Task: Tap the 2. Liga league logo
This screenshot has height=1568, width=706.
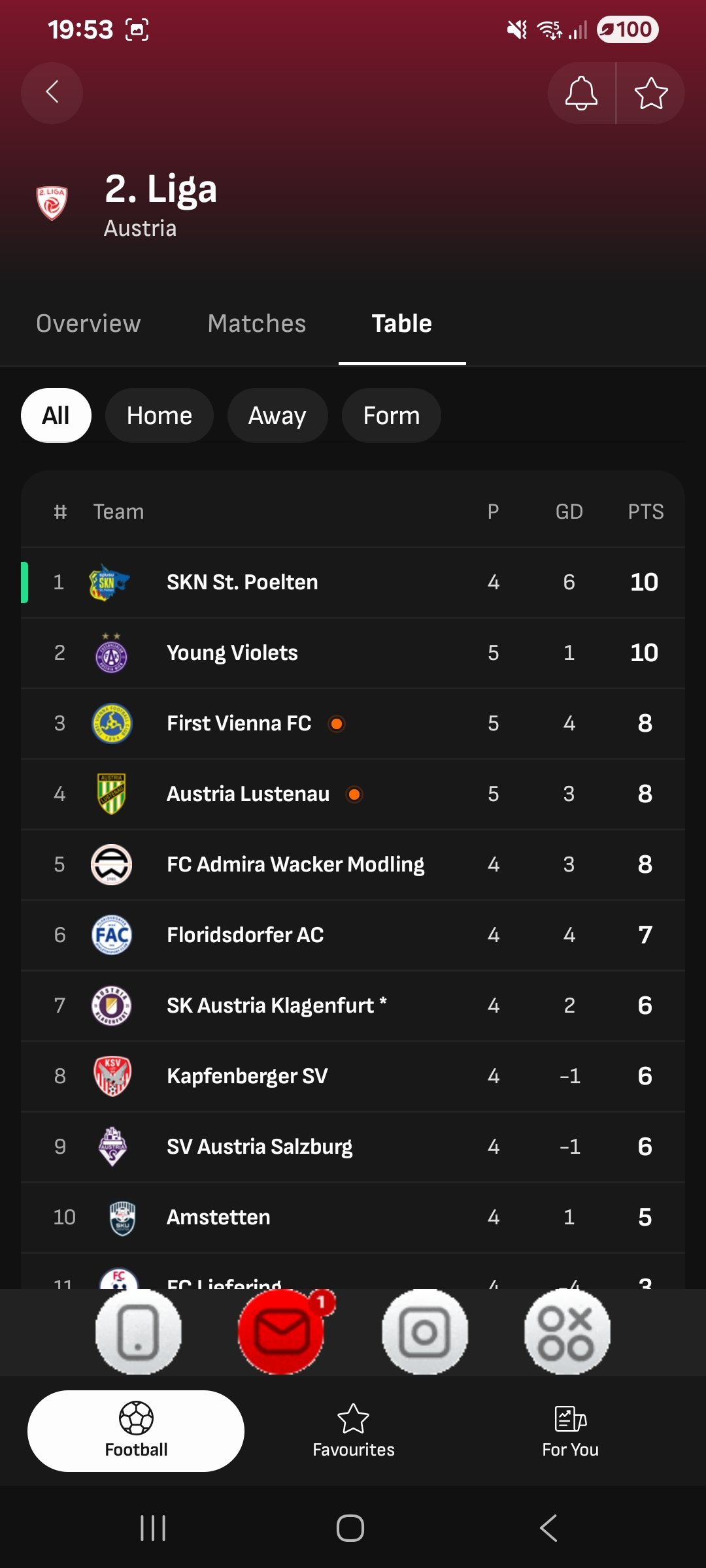Action: (52, 203)
